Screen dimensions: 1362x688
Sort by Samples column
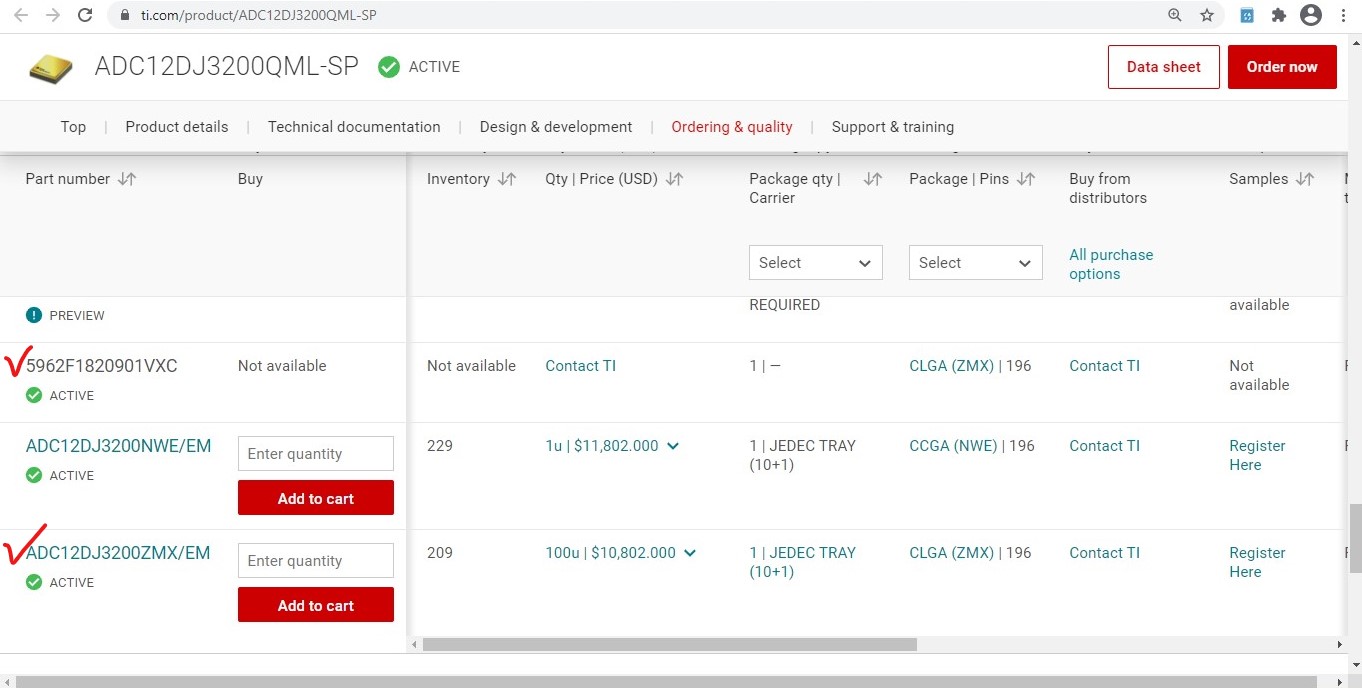tap(1305, 179)
